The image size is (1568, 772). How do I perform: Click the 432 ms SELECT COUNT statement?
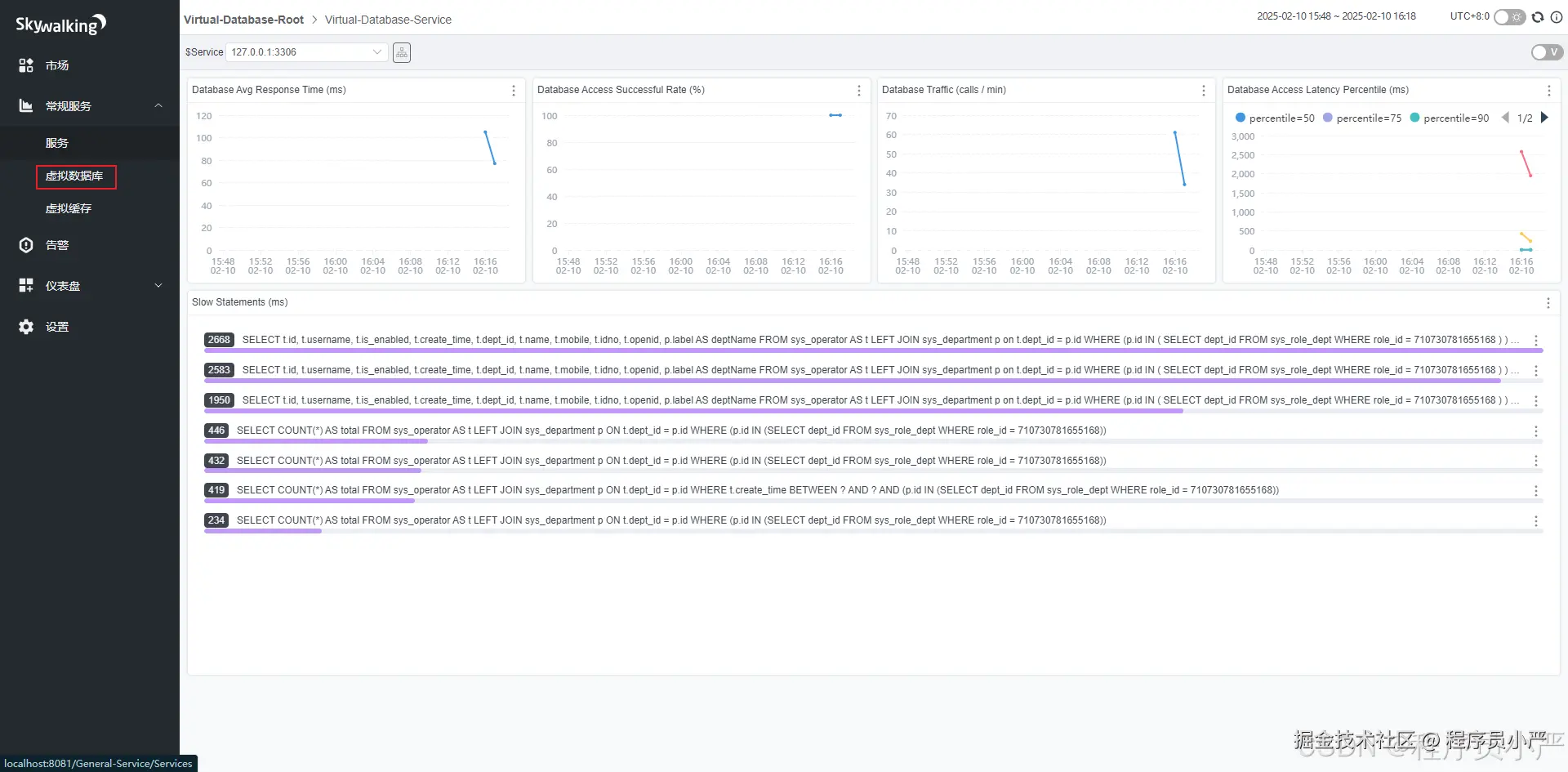coord(671,461)
